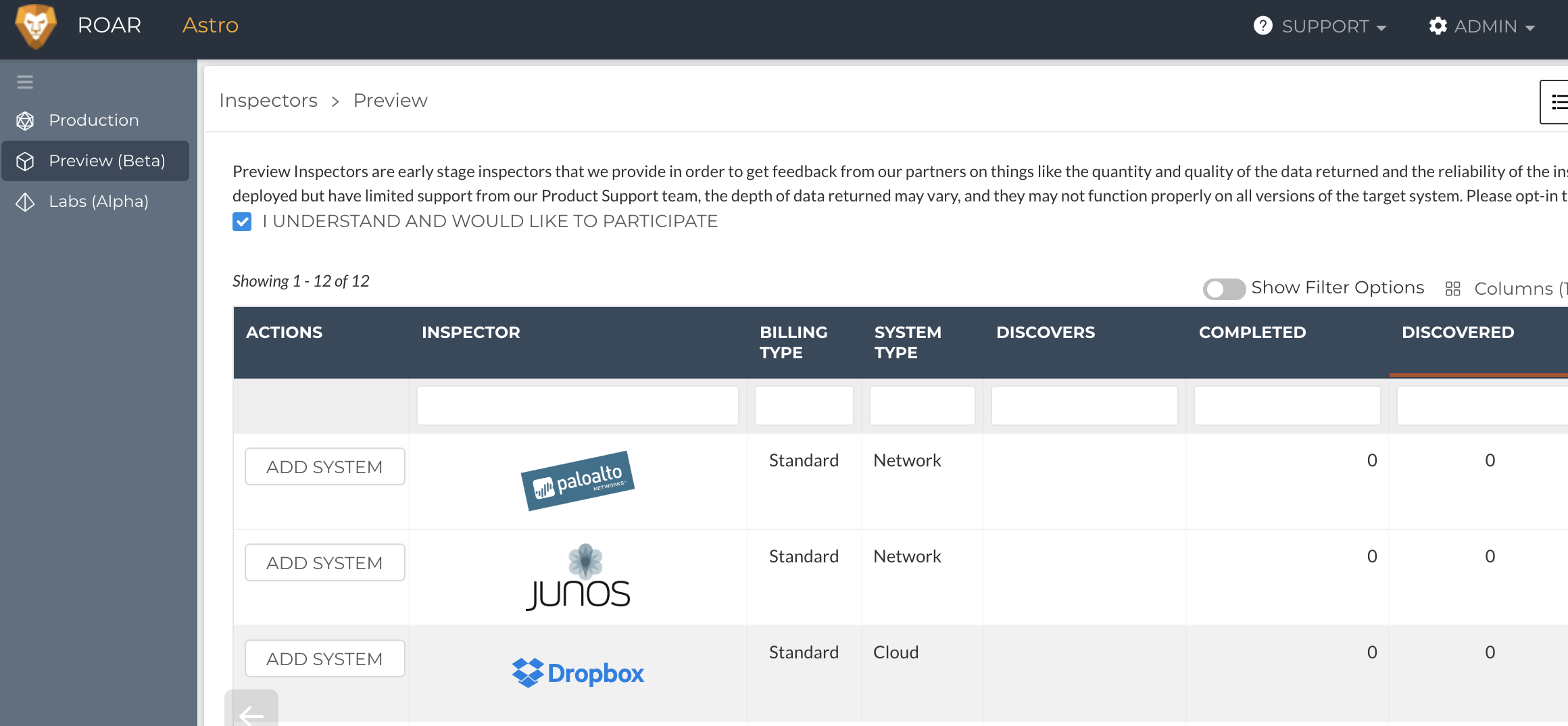The height and width of the screenshot is (726, 1568).
Task: Focus the Discovered filter input
Action: point(1483,406)
